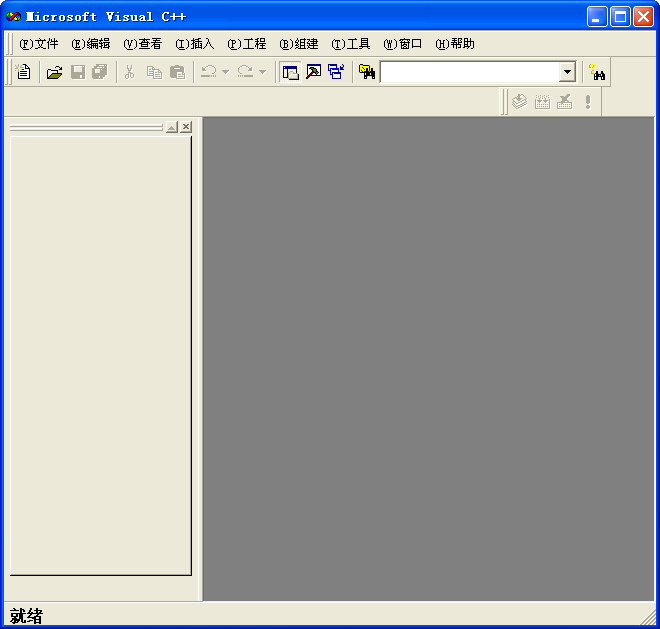Expand the Find combo box dropdown arrow

567,72
